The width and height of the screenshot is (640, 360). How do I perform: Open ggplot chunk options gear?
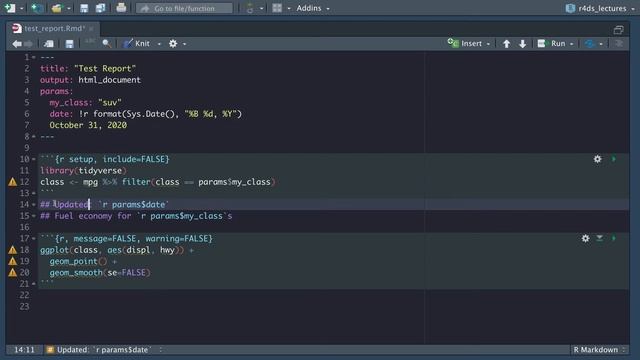pos(585,238)
